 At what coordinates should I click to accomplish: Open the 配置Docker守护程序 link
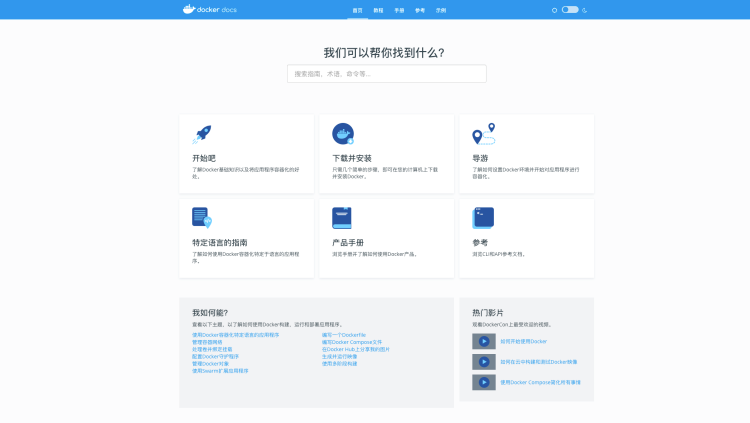215,356
